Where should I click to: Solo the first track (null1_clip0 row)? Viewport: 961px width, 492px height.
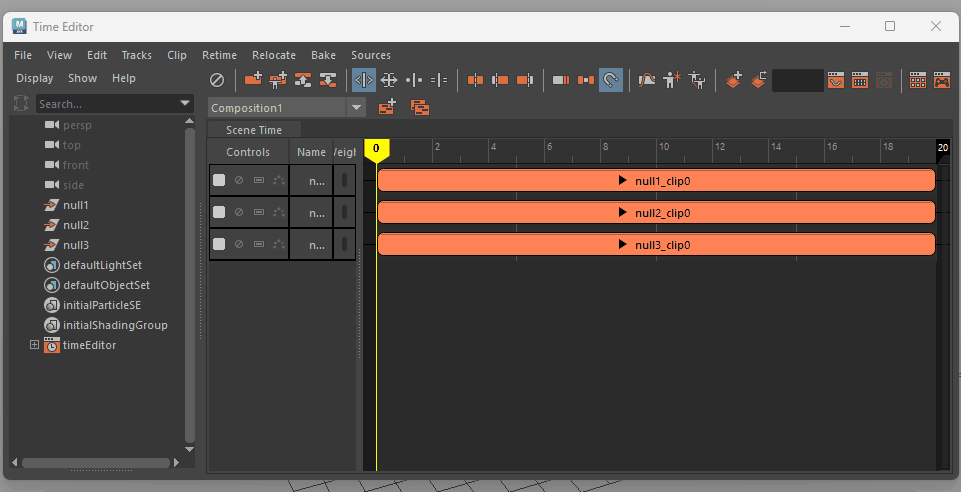coord(259,180)
